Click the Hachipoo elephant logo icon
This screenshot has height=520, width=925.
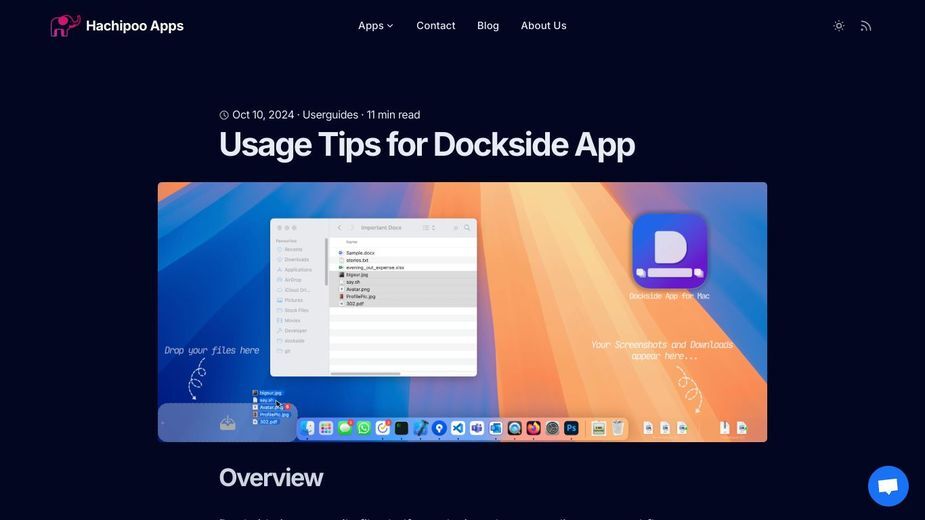click(x=65, y=25)
